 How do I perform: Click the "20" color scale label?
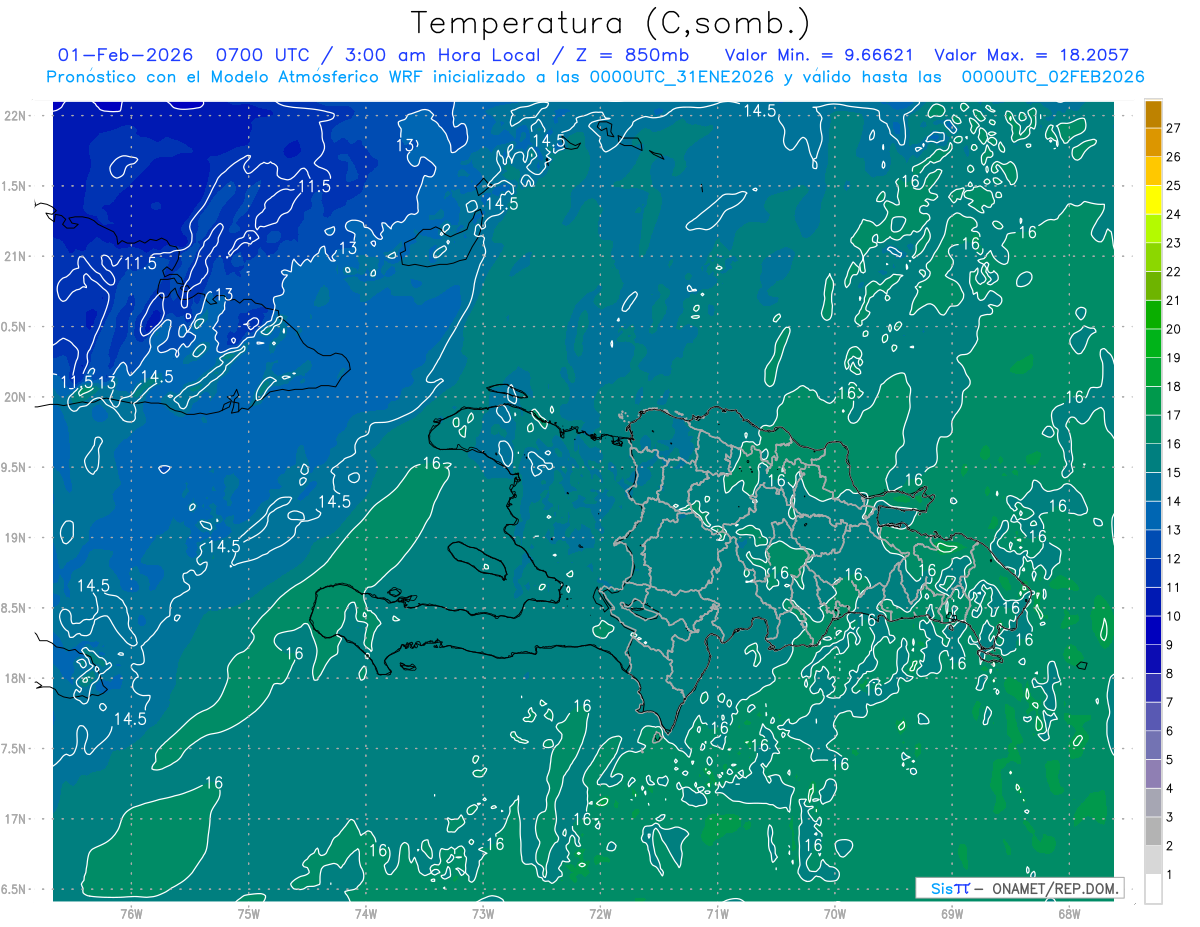click(x=1173, y=329)
